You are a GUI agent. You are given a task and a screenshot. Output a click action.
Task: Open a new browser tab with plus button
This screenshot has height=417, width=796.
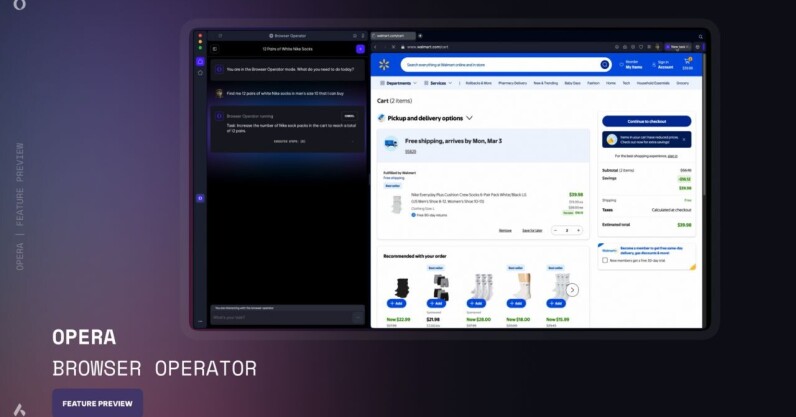click(x=420, y=36)
